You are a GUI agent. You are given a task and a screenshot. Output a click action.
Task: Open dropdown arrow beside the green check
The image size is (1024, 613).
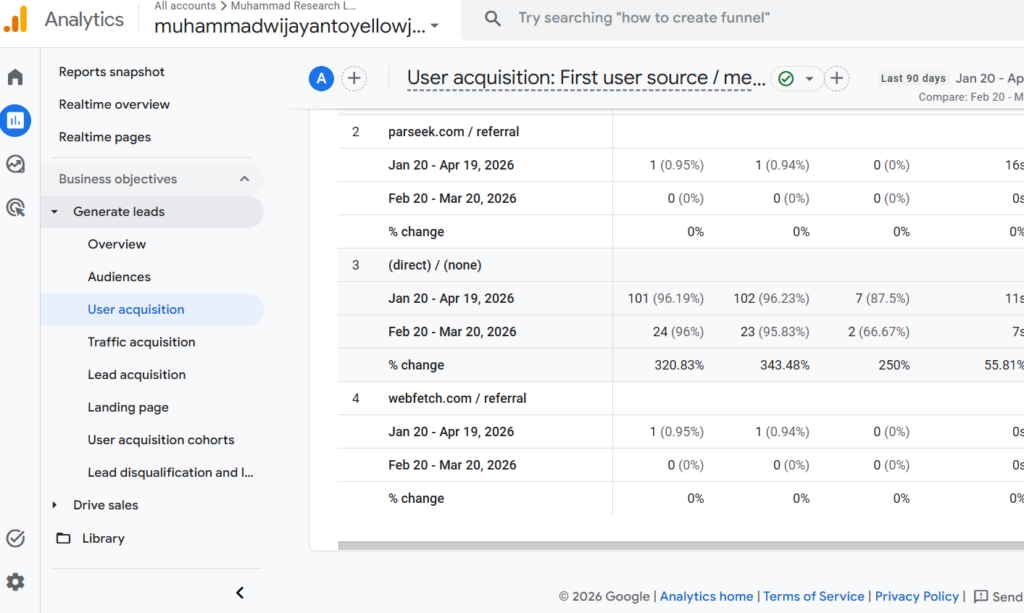809,78
